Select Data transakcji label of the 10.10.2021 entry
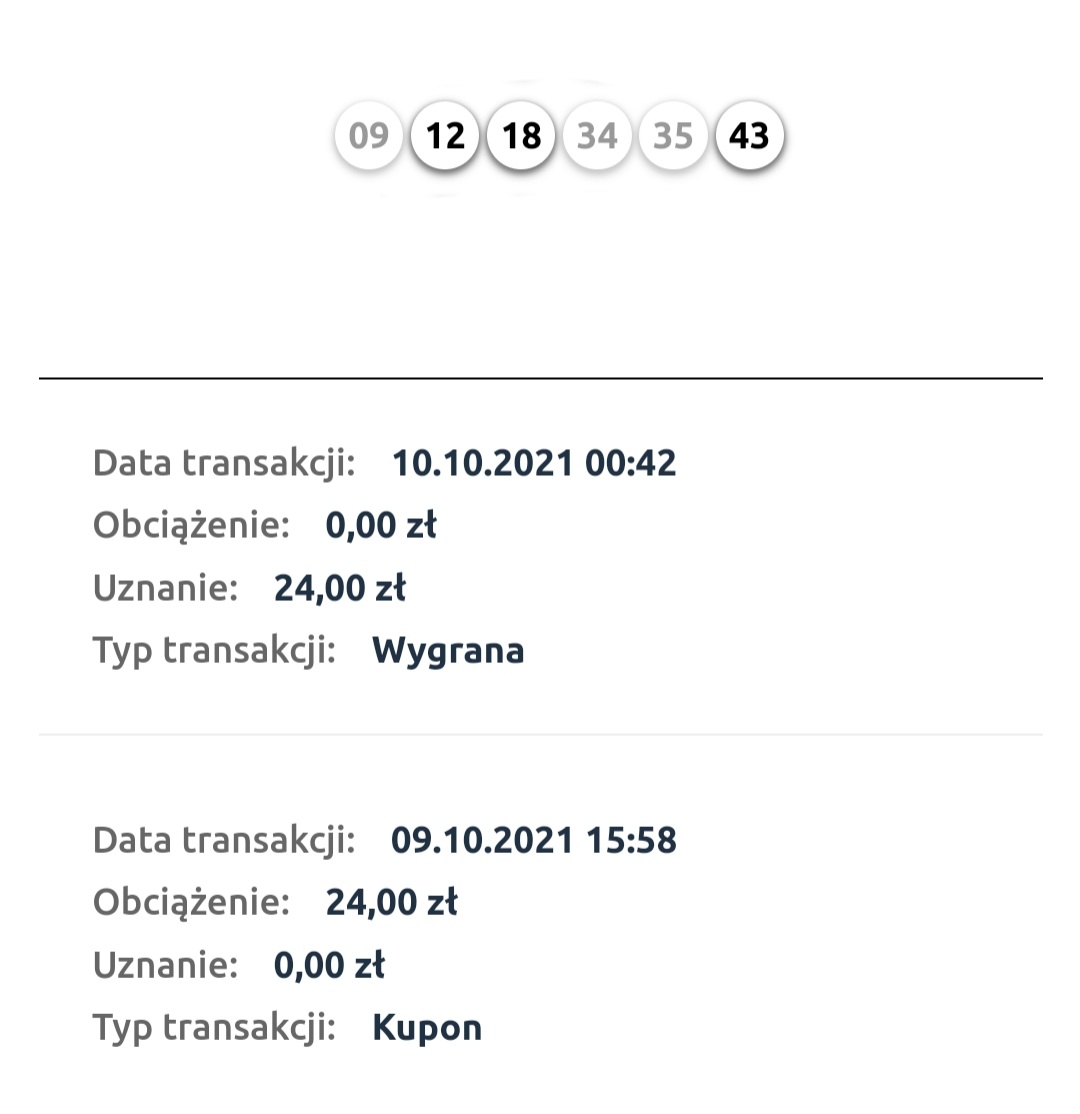1080x1114 pixels. point(224,463)
